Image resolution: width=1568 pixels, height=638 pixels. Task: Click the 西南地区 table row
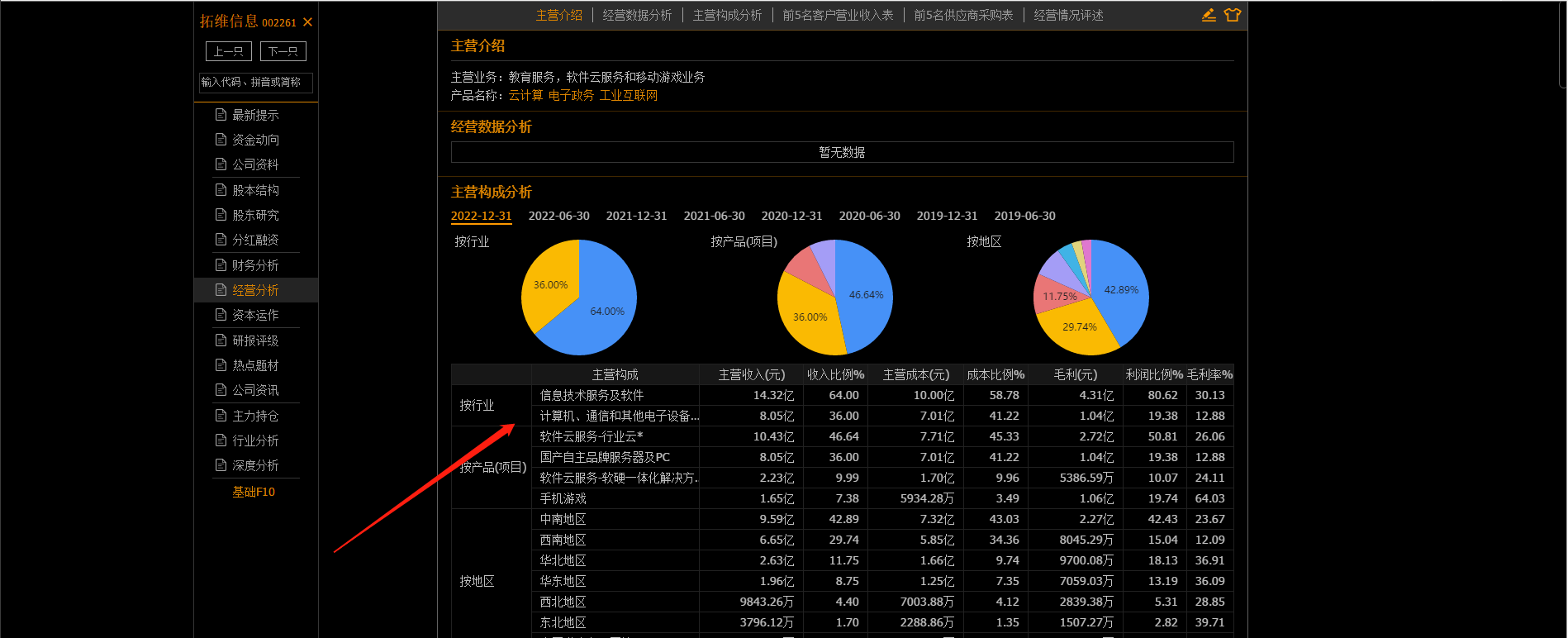[882, 540]
